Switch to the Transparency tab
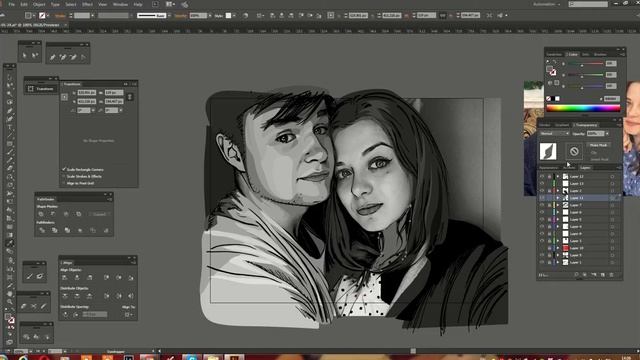The width and height of the screenshot is (640, 360). tap(586, 125)
